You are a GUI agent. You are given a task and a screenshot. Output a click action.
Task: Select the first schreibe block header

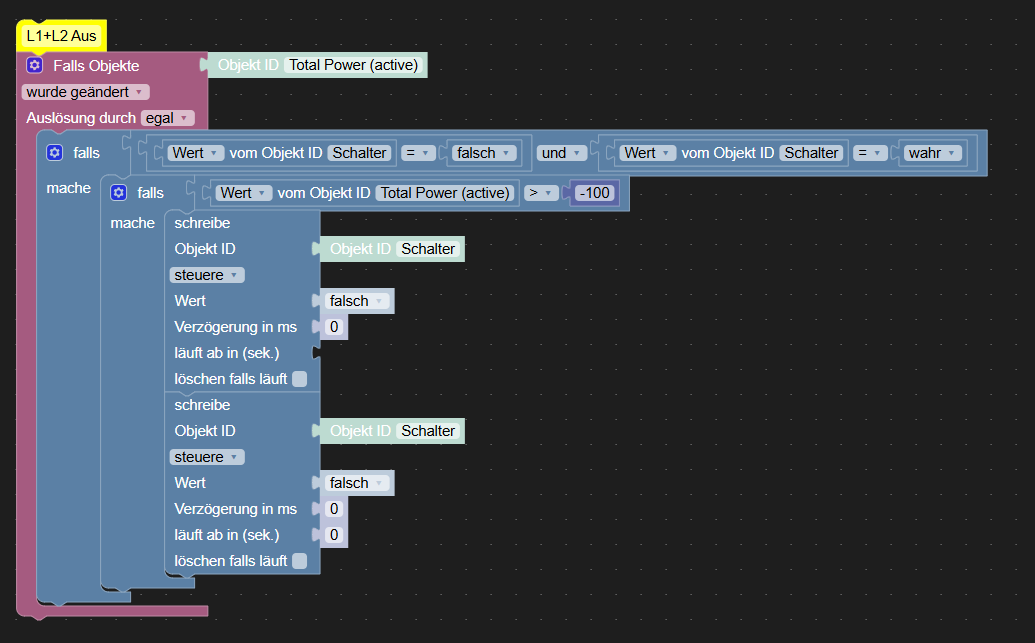(202, 223)
